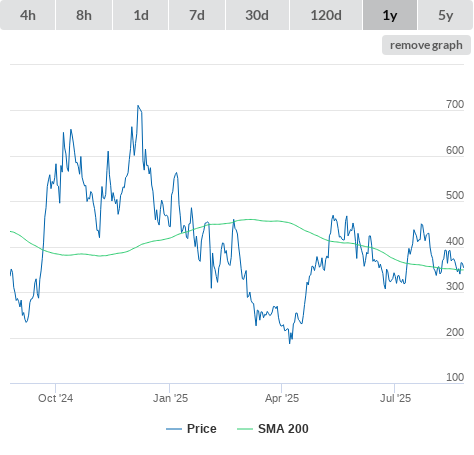Click the active 1y range tab
Screen dimensions: 474x455
tap(390, 15)
